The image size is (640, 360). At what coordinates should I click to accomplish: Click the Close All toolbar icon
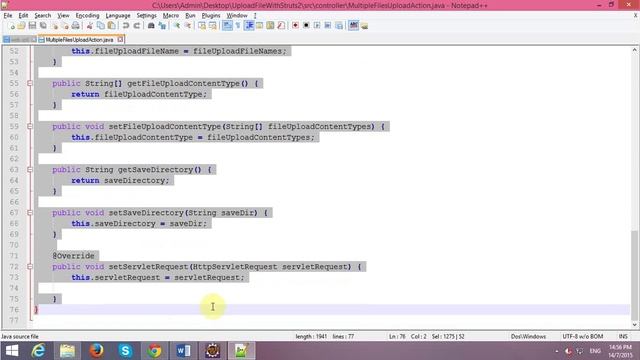click(65, 26)
